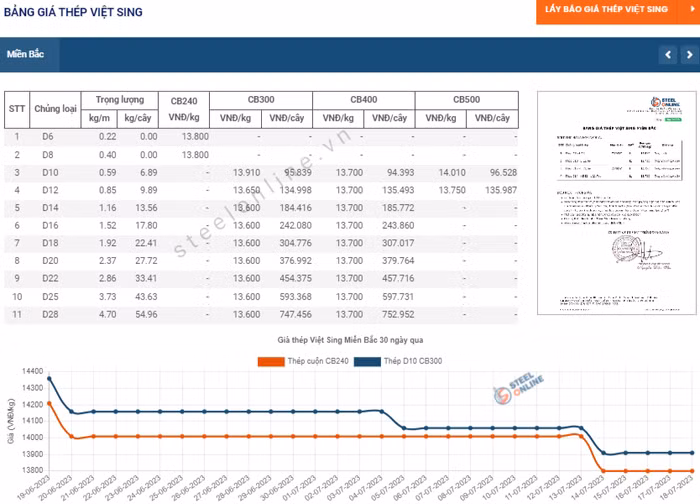The height and width of the screenshot is (504, 700).
Task: Click the 13800 y-axis label
Action: point(33,471)
